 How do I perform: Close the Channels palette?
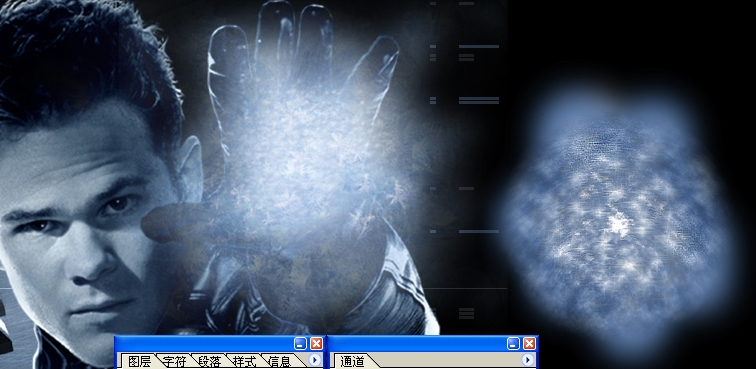(x=529, y=343)
